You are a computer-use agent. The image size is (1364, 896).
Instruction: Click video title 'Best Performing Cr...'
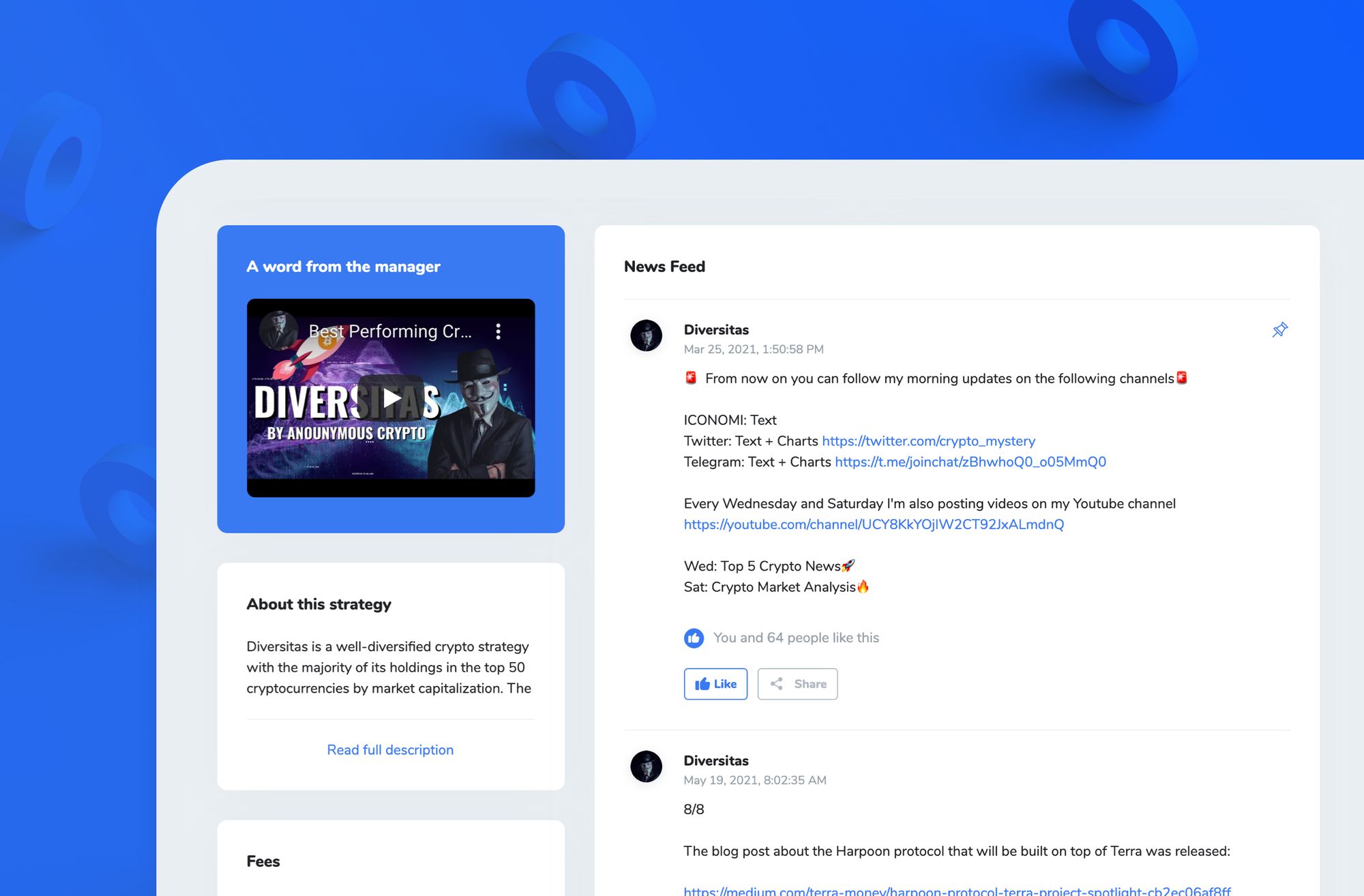click(390, 331)
